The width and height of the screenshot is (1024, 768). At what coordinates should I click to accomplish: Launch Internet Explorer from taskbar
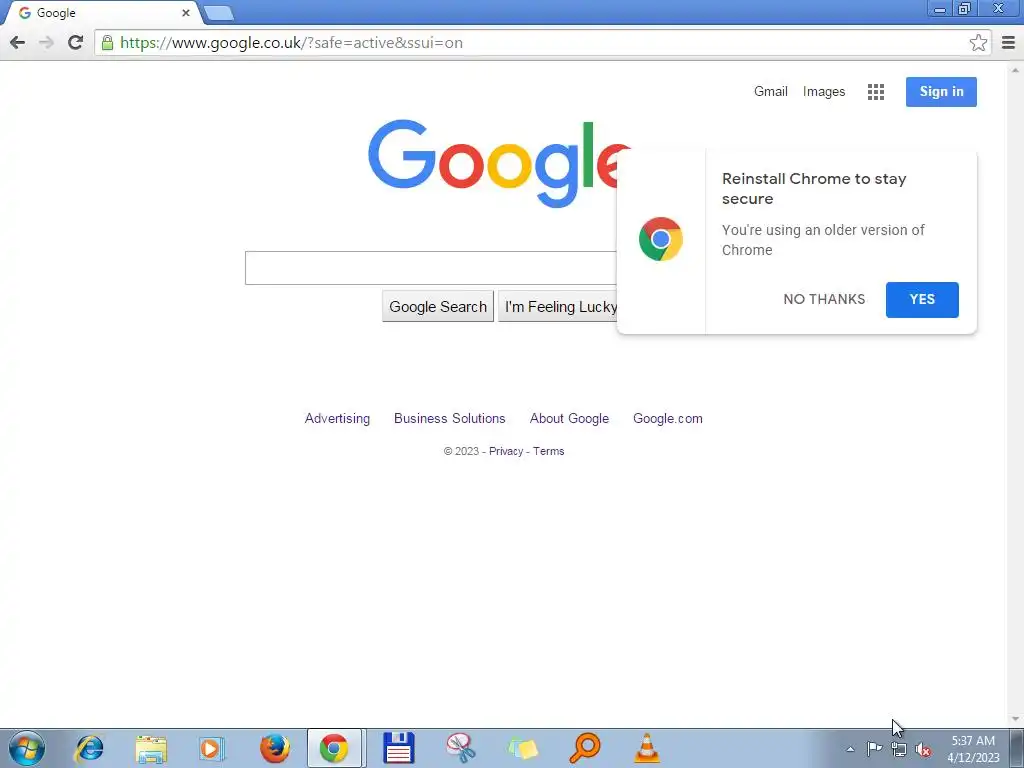[x=89, y=748]
